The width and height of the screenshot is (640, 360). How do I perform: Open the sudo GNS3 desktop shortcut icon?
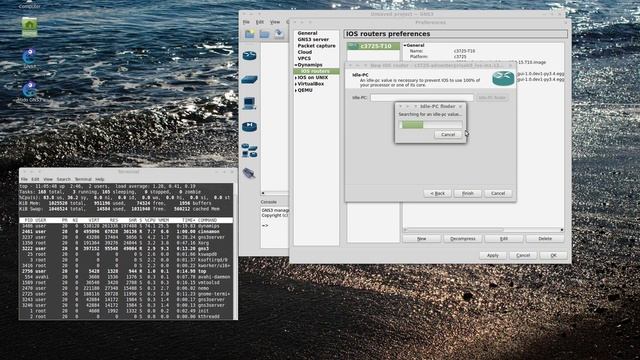tap(29, 91)
